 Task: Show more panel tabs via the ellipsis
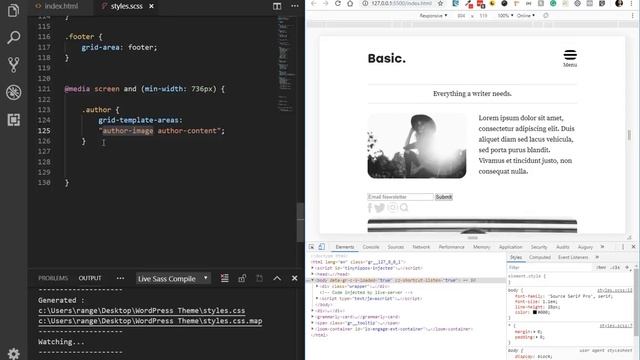coord(120,278)
